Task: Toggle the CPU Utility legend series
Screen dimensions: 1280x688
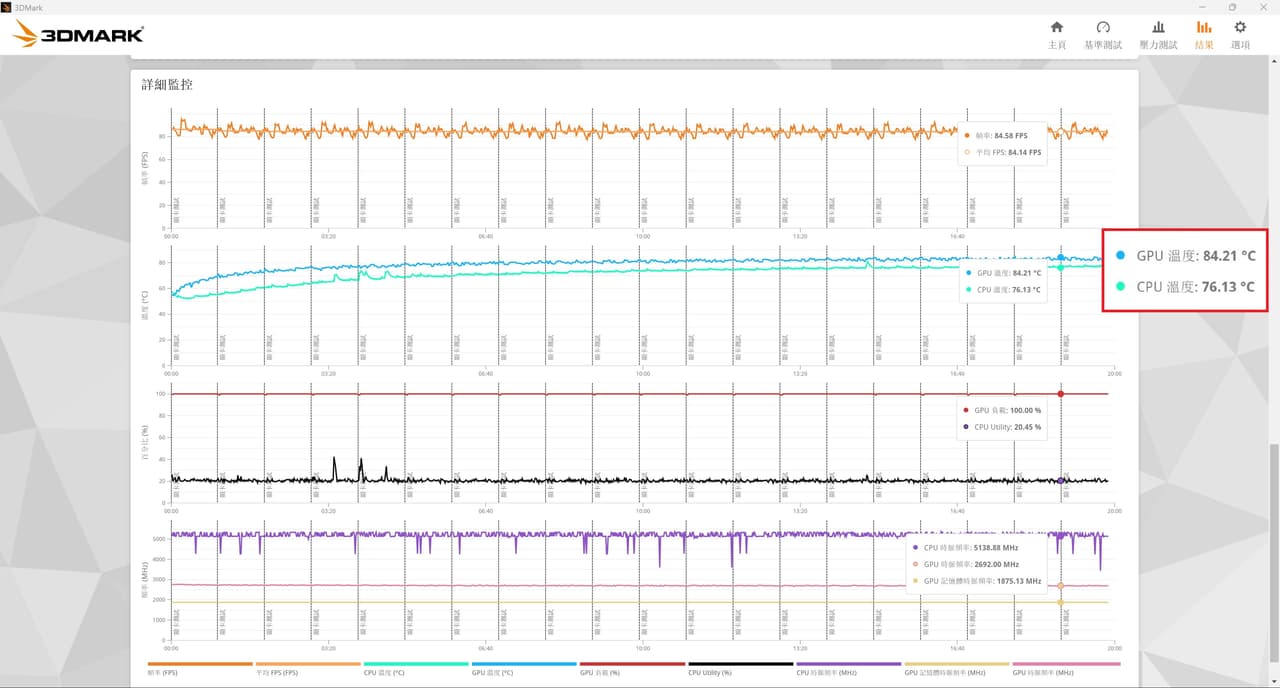Action: coord(740,668)
